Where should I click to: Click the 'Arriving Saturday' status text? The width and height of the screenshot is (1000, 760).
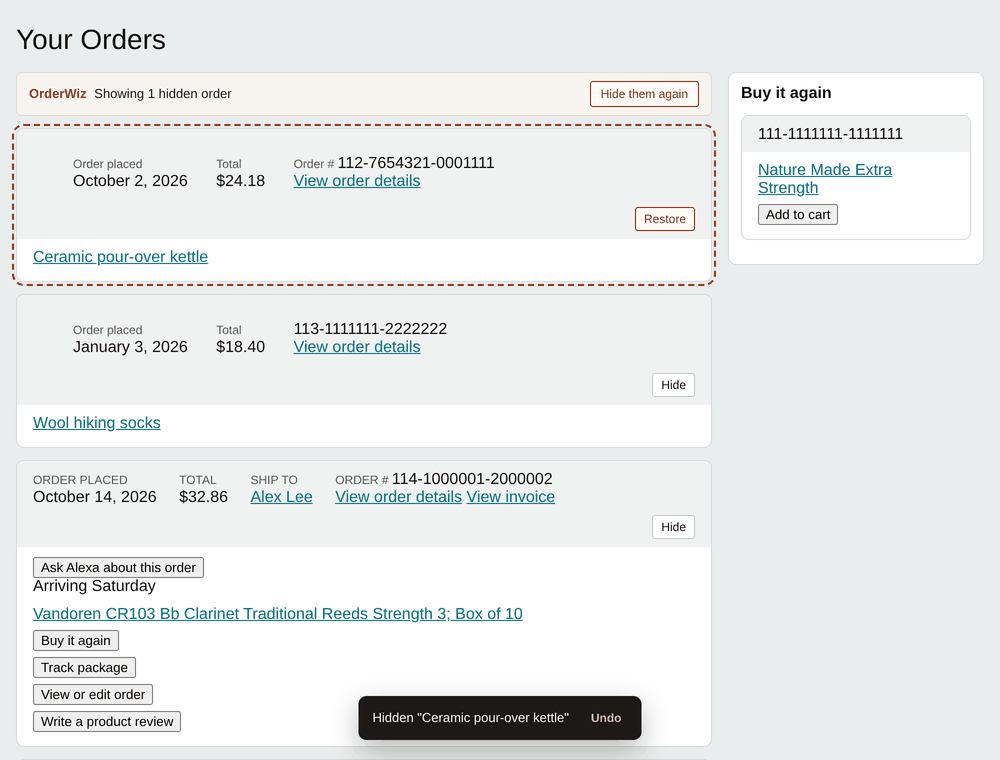coord(94,586)
